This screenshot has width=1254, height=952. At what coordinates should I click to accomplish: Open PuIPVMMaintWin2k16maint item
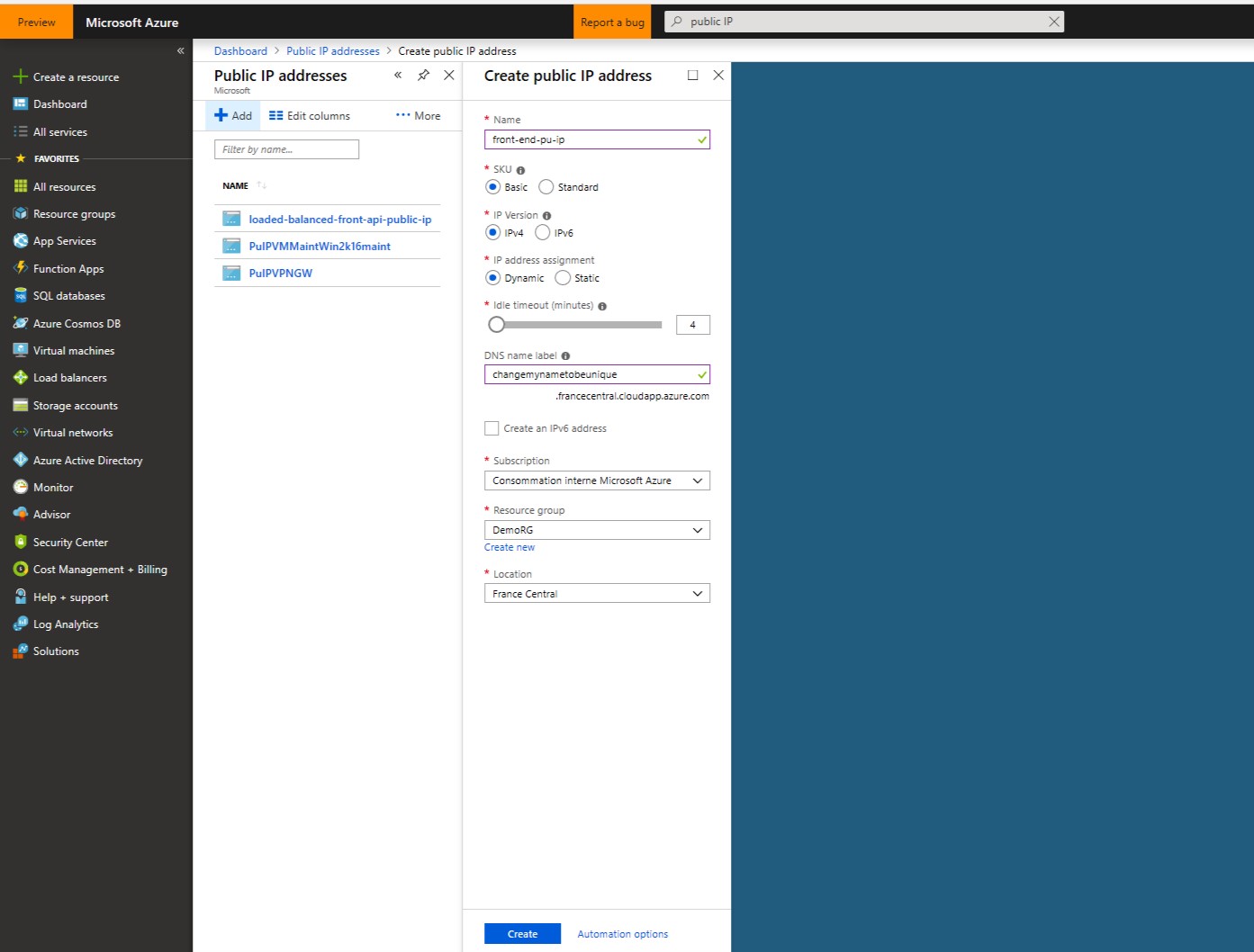pos(320,246)
